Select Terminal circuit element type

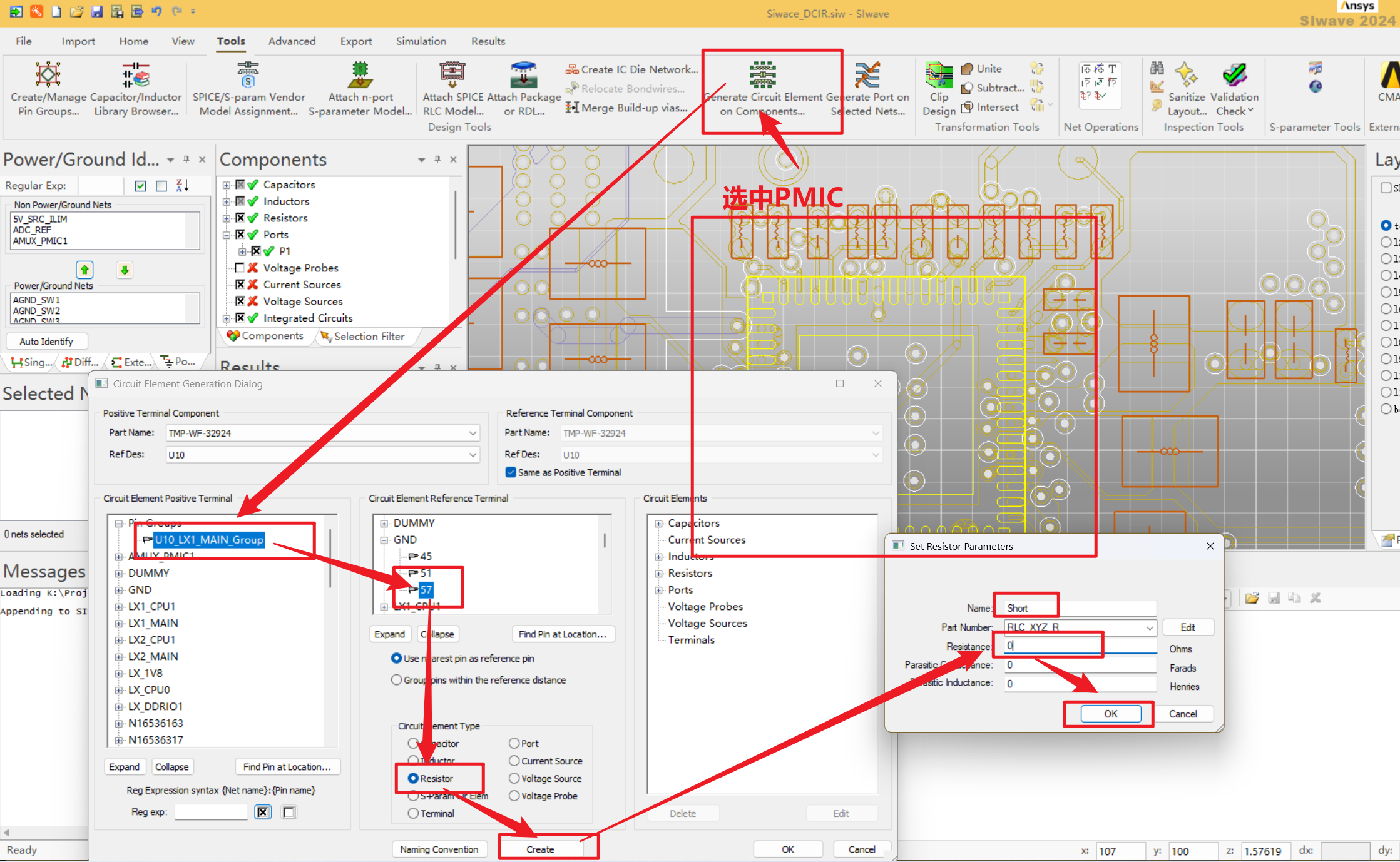click(x=413, y=813)
